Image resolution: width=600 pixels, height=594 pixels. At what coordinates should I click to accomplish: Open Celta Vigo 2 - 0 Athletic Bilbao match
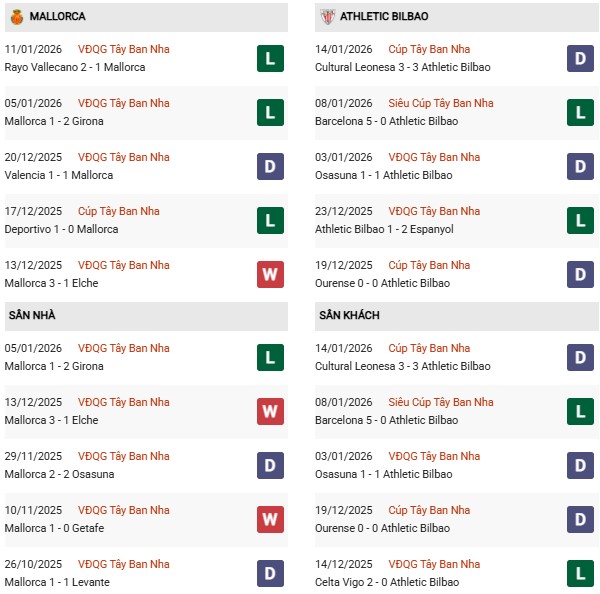388,583
